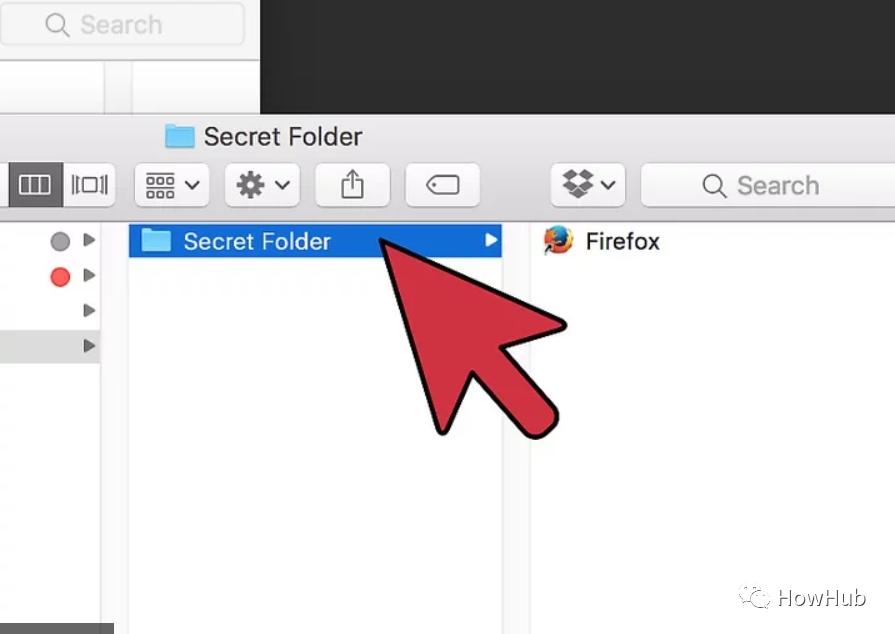Click the arrow on Secret Folder row
Screen dimensions: 895x634
click(490, 240)
